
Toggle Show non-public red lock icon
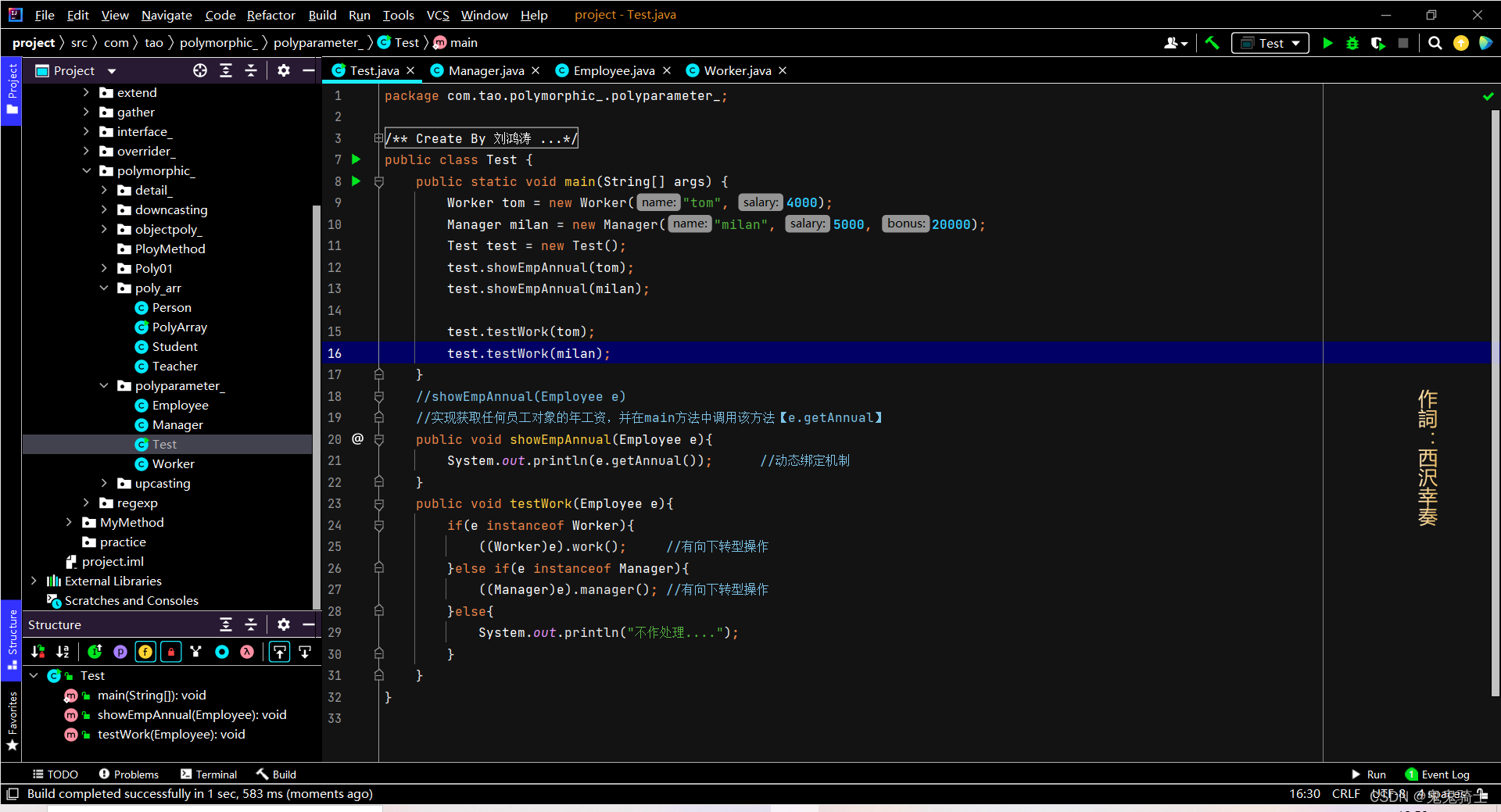click(170, 652)
